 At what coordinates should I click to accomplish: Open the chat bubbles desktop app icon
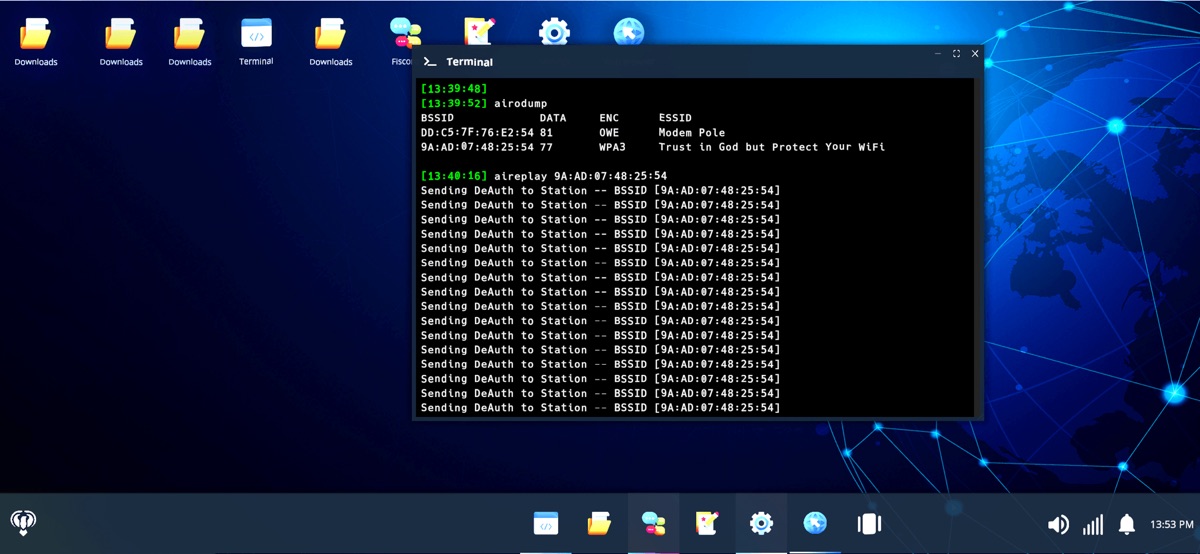point(404,34)
